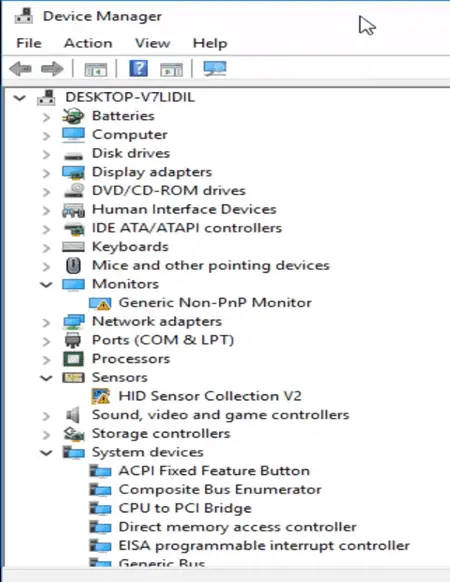450x582 pixels.
Task: Select HID Sensor Collection V2 device
Action: point(210,396)
